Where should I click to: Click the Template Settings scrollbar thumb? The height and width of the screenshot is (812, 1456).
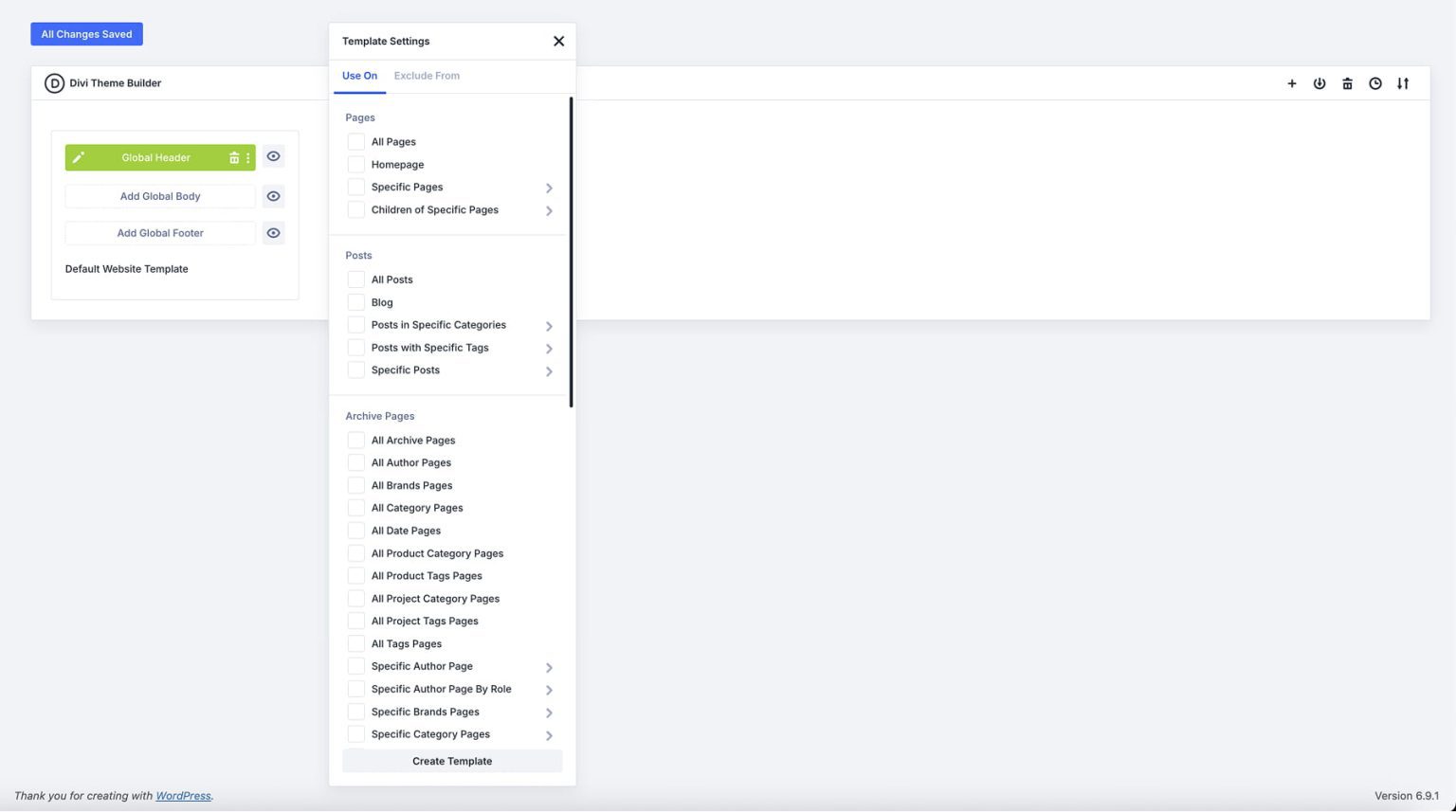click(571, 252)
